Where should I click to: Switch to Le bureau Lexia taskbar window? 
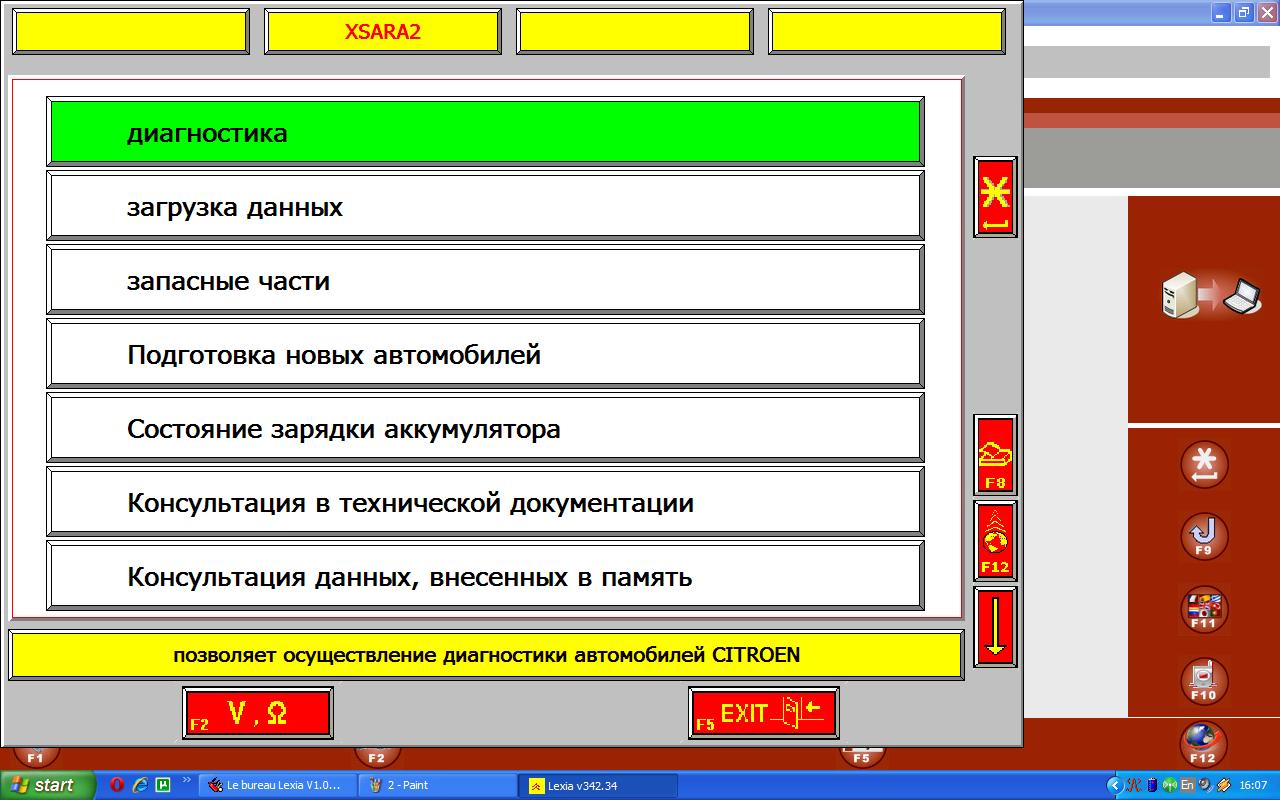tap(277, 785)
